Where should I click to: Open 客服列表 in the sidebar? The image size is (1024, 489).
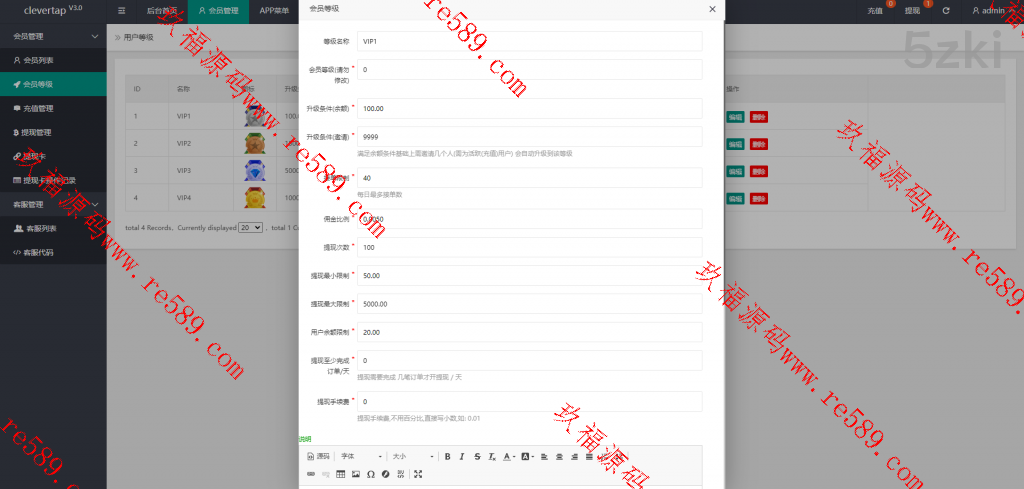53,229
